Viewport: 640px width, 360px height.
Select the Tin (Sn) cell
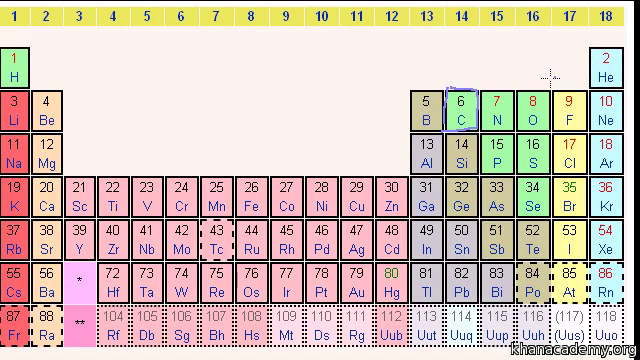point(461,240)
